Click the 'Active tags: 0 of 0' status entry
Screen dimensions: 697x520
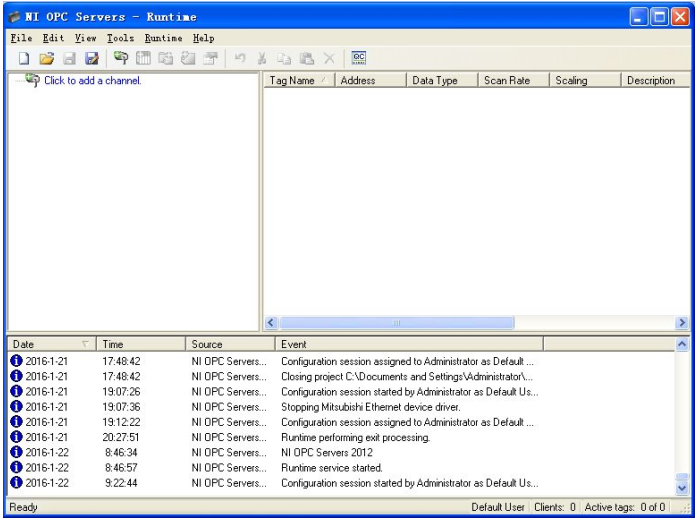[625, 507]
